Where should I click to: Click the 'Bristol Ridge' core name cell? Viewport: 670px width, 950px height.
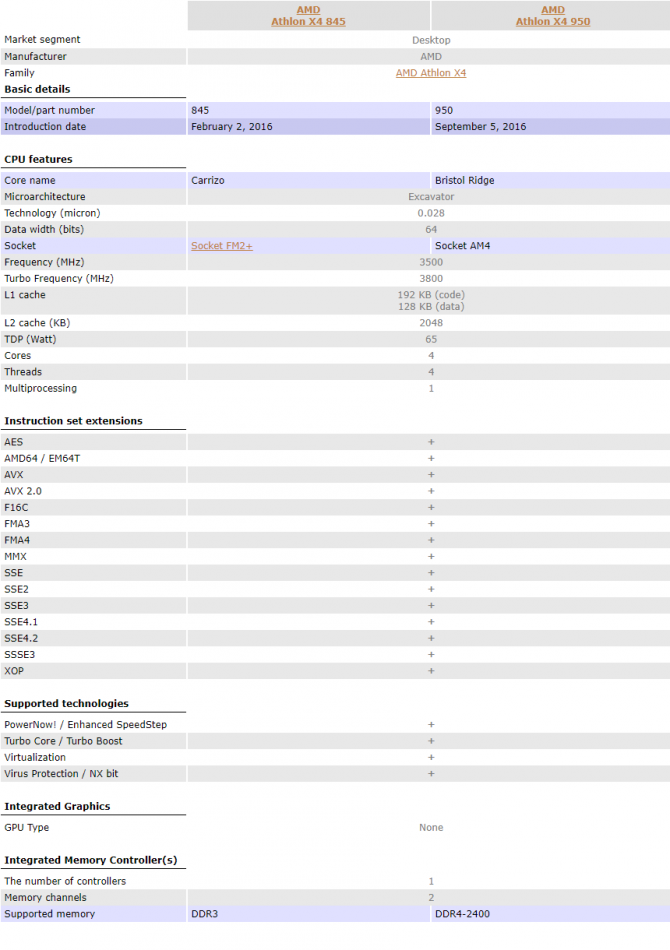(x=551, y=181)
